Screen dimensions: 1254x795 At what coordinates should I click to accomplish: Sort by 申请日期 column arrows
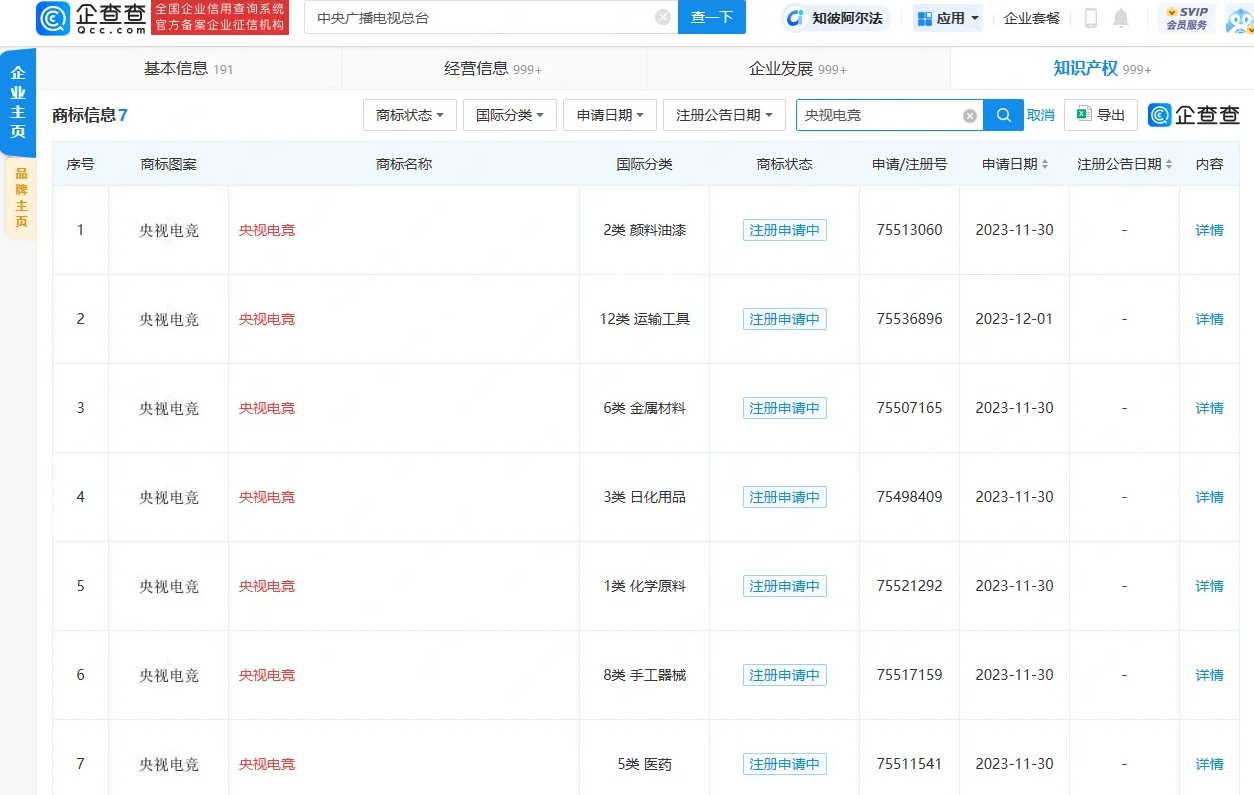[x=1045, y=164]
